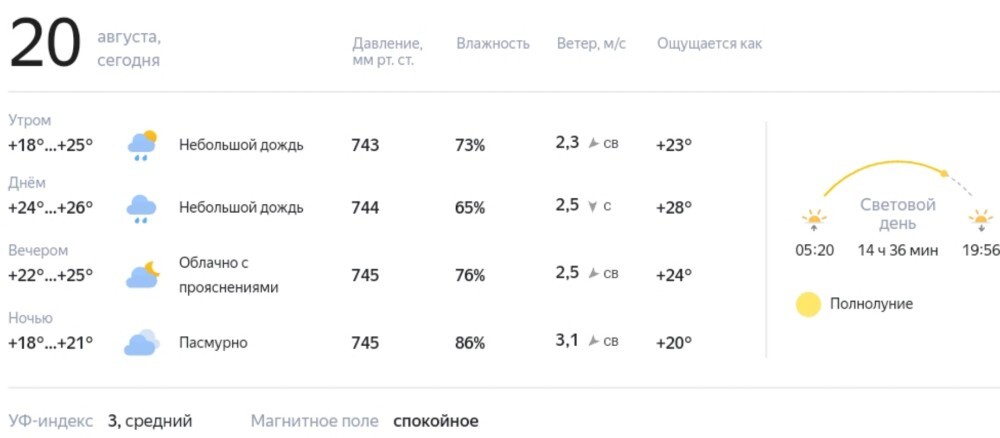Image resolution: width=1000 pixels, height=438 pixels.
Task: Click the daytime north wind arrow
Action: coord(592,207)
